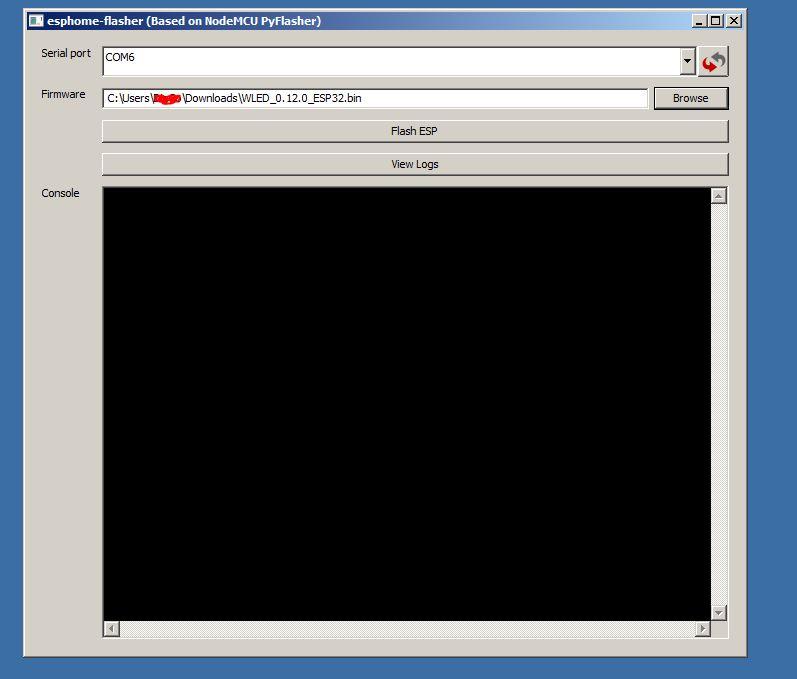Click the console horizontal scroll left arrow
Image resolution: width=797 pixels, height=679 pixels.
111,629
